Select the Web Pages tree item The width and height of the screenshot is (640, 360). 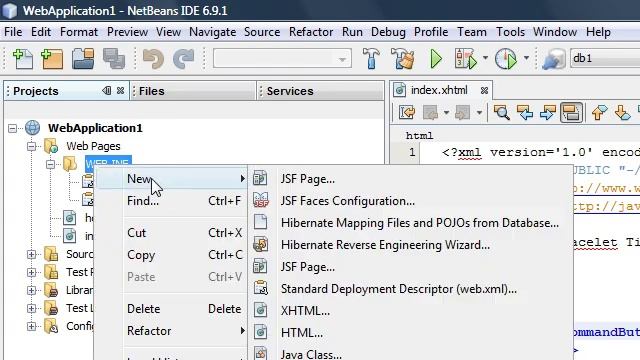coord(93,146)
